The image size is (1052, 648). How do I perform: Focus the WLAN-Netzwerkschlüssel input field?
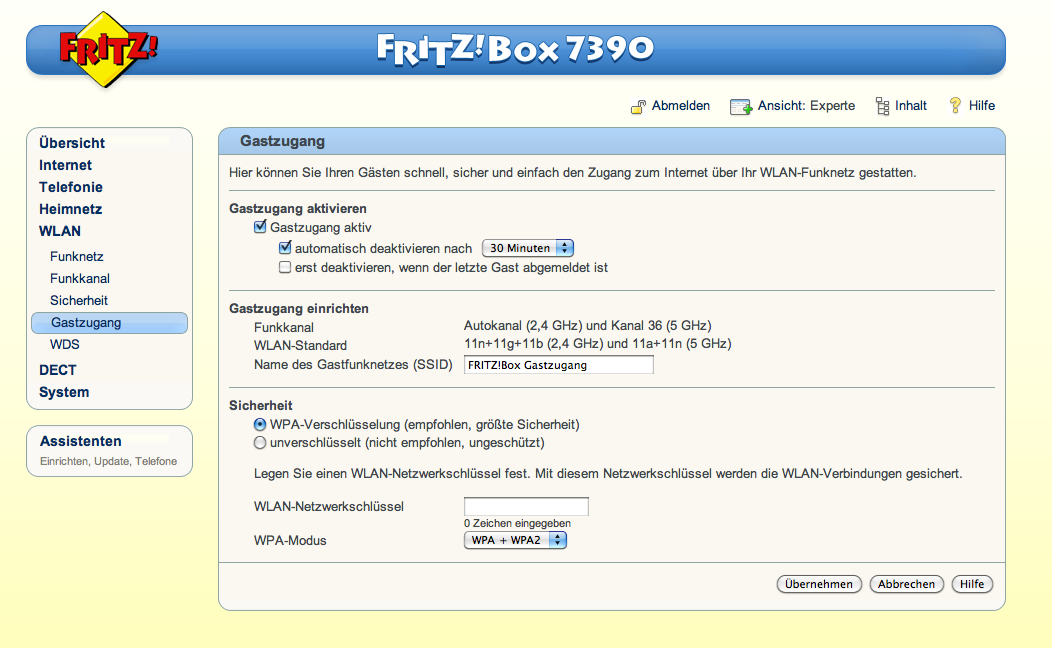tap(527, 506)
